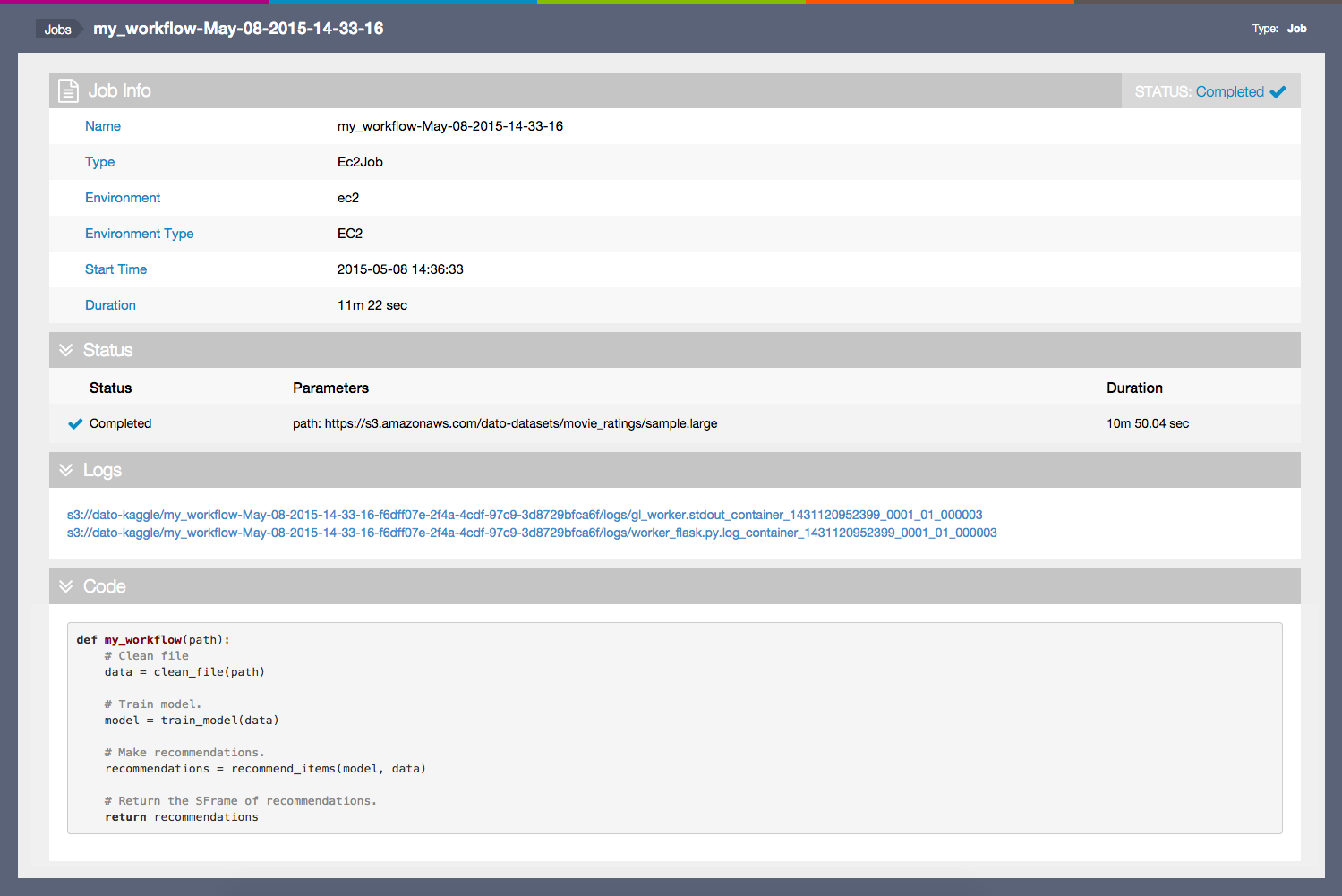This screenshot has height=896, width=1342.
Task: Open the worker_flask.py.log link
Action: [532, 533]
